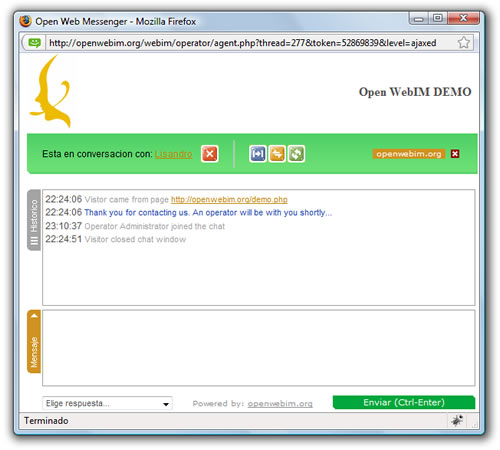Click the yellow Open WebIM logo
The height and width of the screenshot is (450, 500).
[50, 92]
